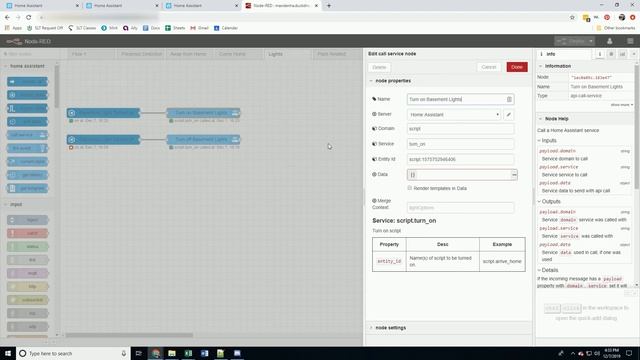This screenshot has width=640, height=360.
Task: Click the palette vertical scrollbar
Action: (56, 86)
